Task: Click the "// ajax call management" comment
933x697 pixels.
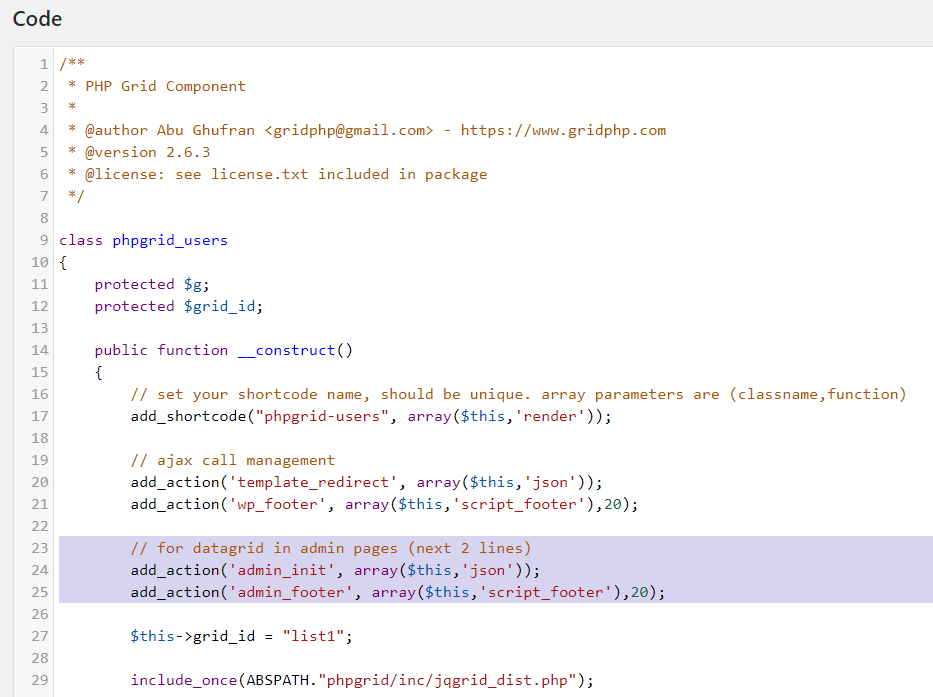Action: tap(233, 460)
